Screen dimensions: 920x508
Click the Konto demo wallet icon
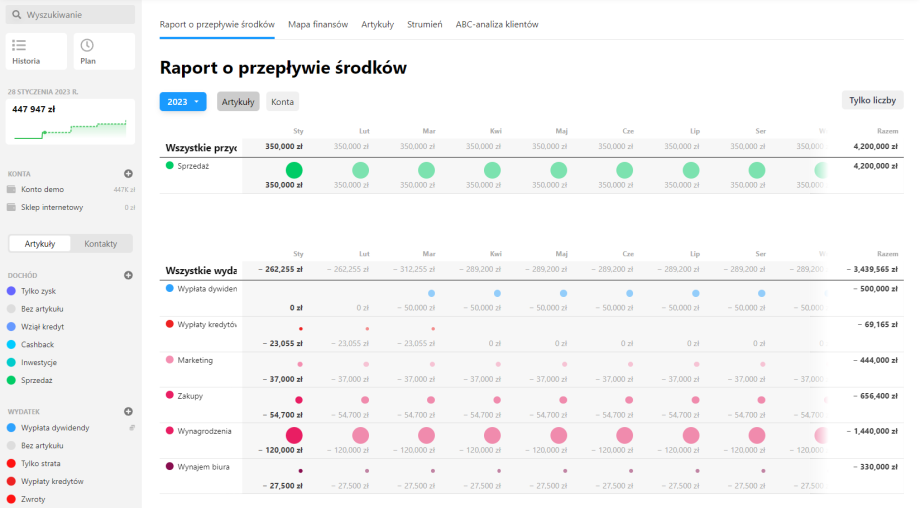(x=12, y=189)
